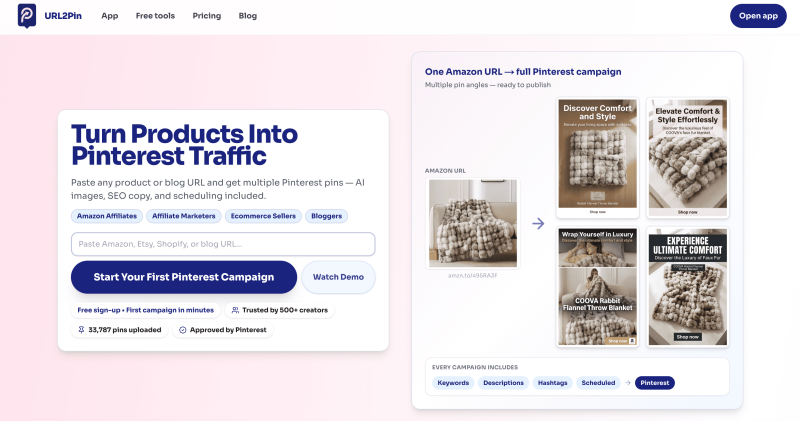Click the Watch Demo button
800x421 pixels.
(338, 277)
